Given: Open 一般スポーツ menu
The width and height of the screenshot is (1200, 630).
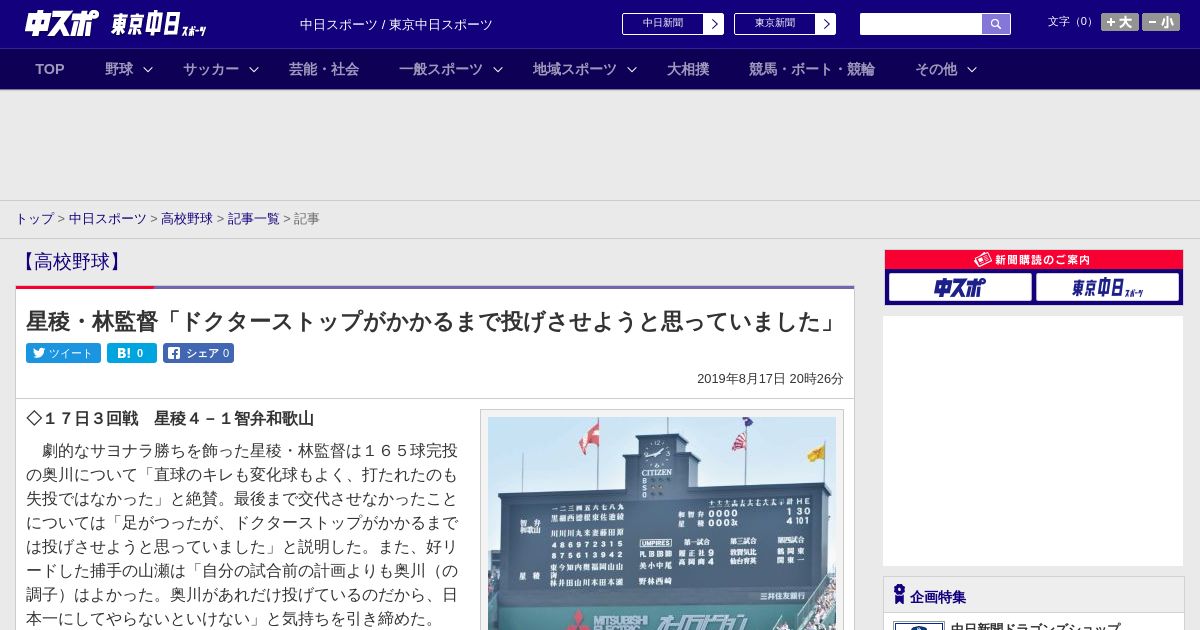Looking at the screenshot, I should [441, 69].
